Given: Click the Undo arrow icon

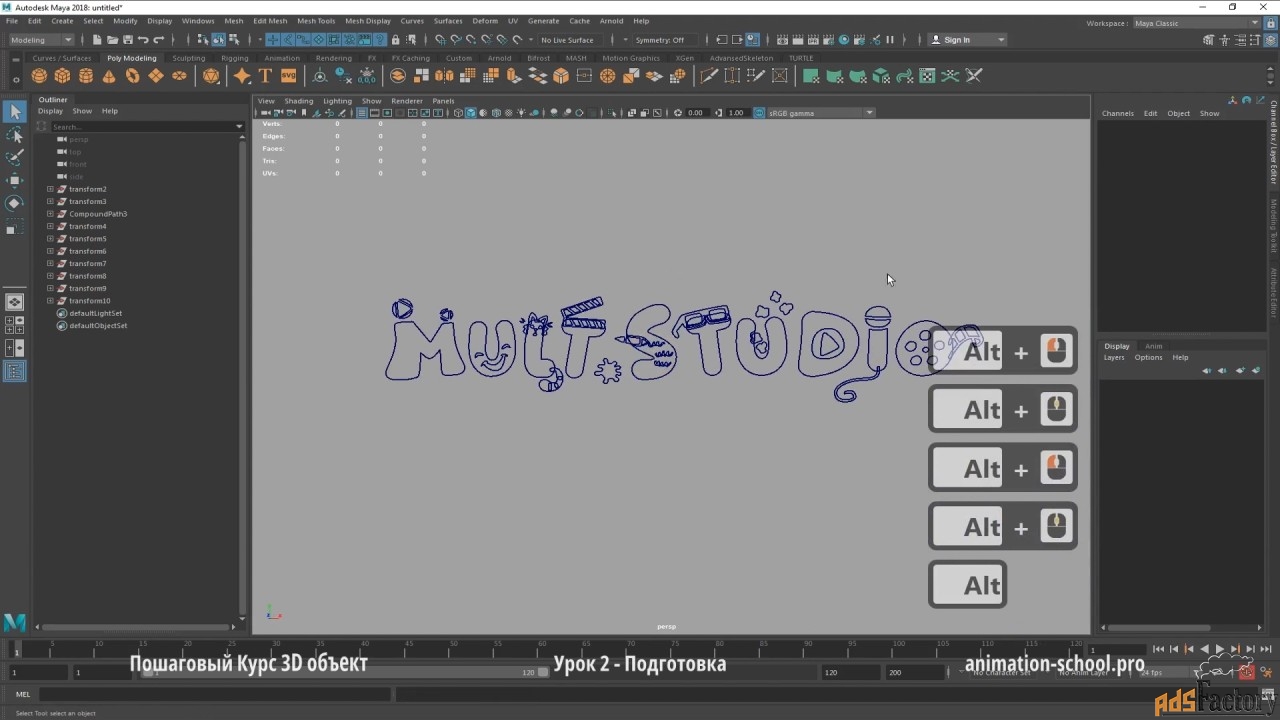Looking at the screenshot, I should (143, 40).
